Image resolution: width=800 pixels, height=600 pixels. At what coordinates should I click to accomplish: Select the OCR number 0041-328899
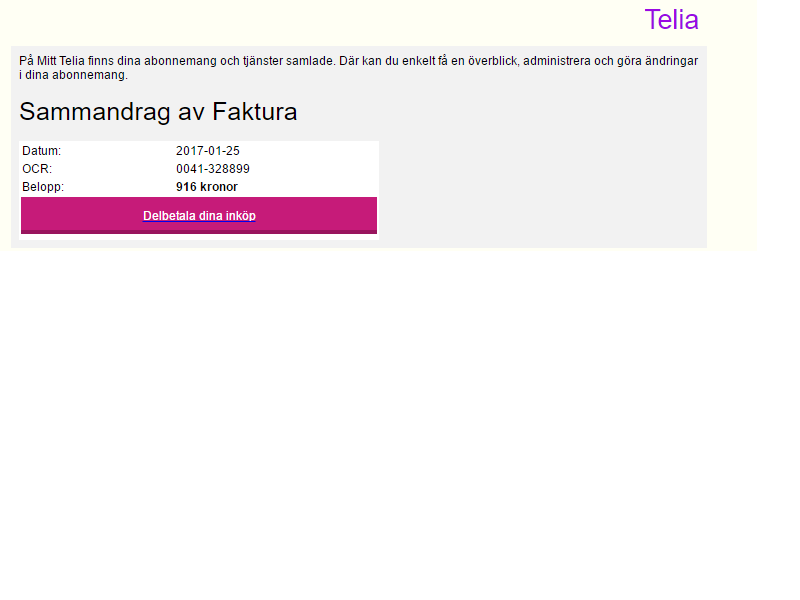(x=213, y=169)
